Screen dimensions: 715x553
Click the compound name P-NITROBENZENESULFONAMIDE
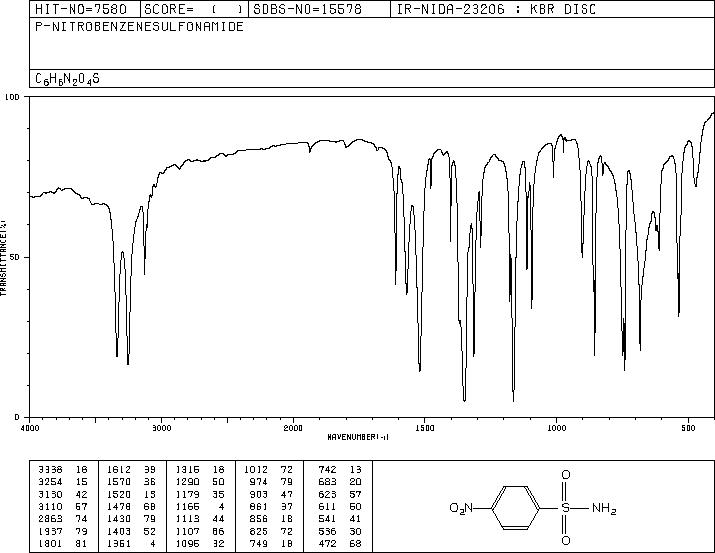[139, 26]
